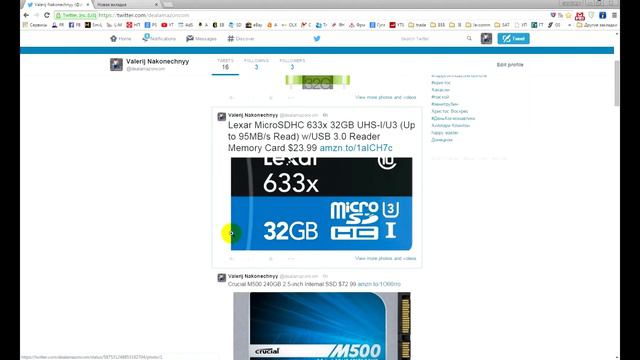Close the Новая вкладка tab
Viewport: 640px width, 360px height.
point(156,4)
